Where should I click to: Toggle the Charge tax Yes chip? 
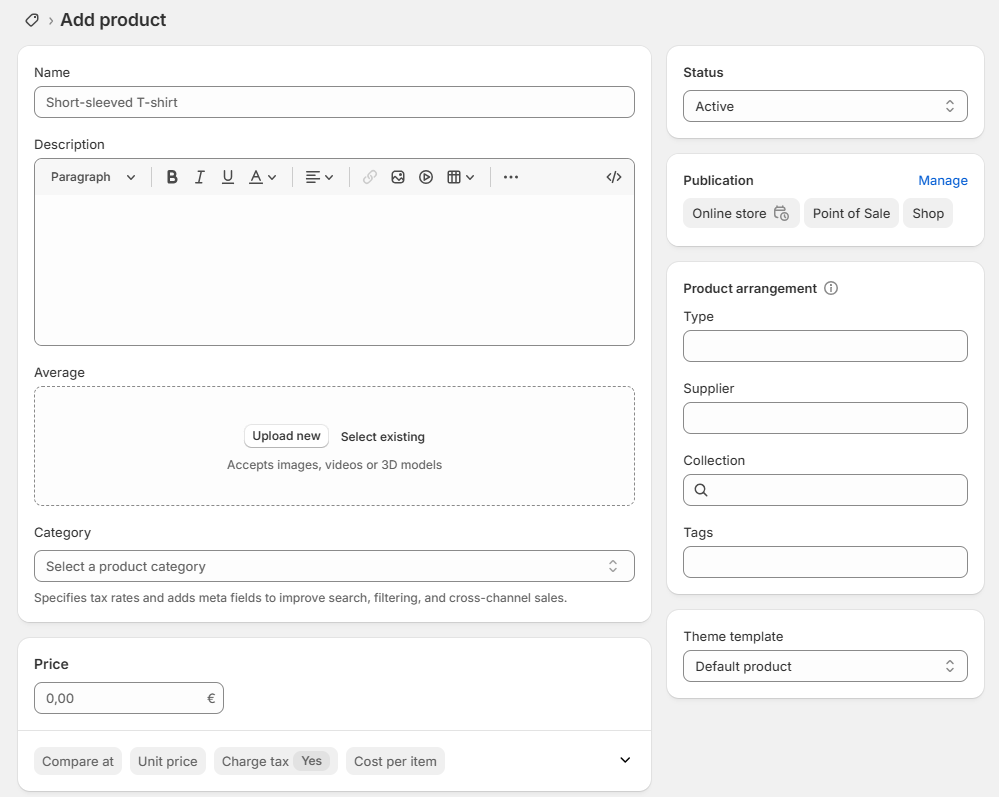click(x=275, y=761)
